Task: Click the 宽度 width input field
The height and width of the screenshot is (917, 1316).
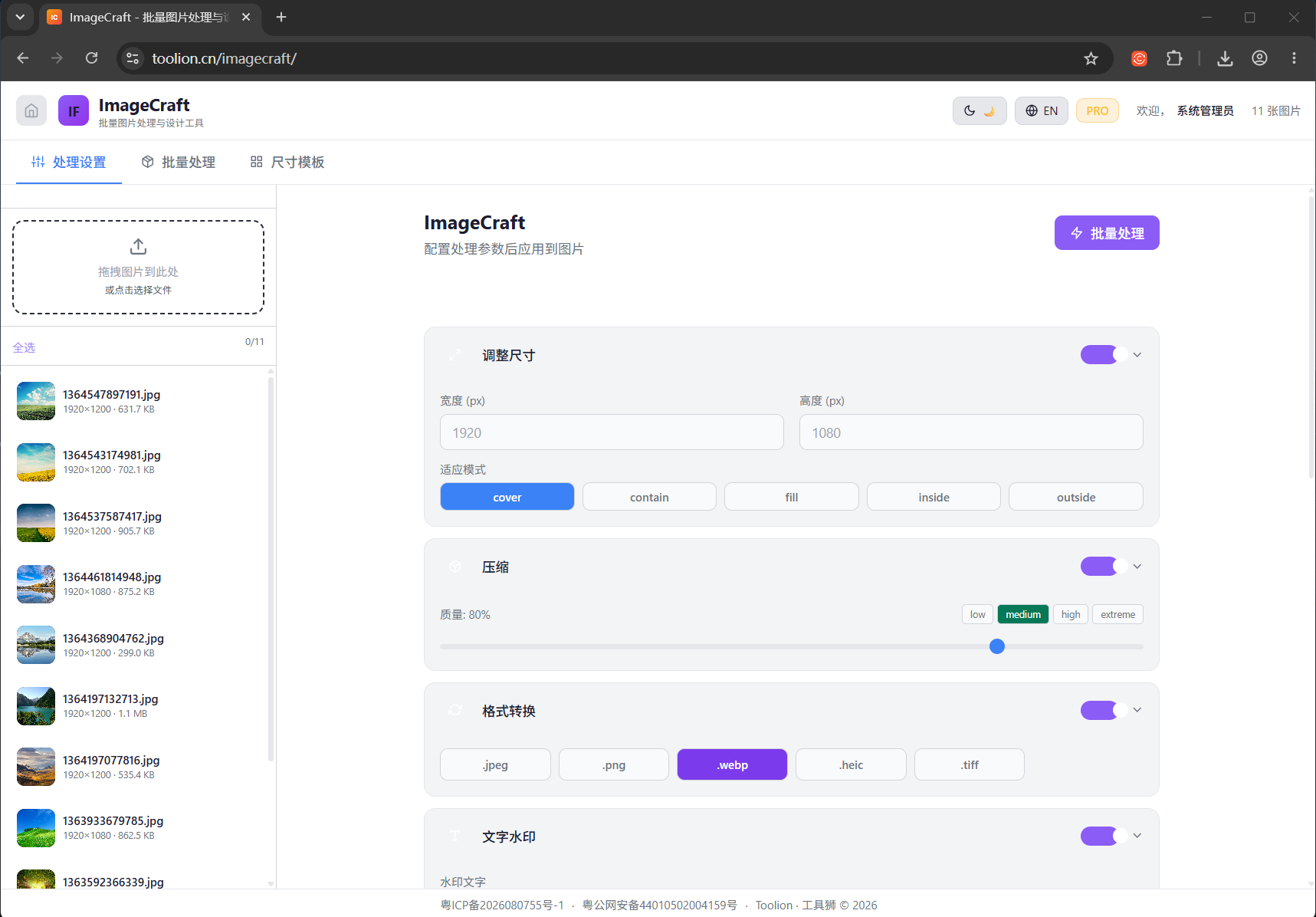Action: [x=612, y=432]
